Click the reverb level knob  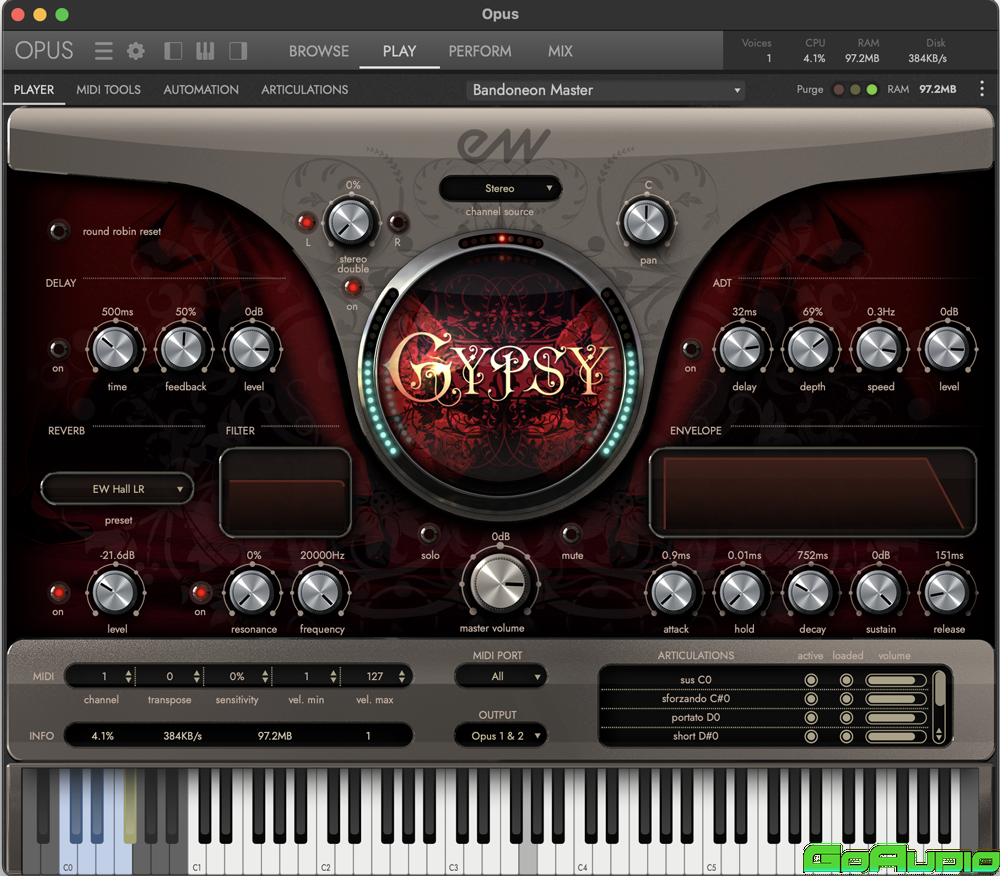(115, 592)
